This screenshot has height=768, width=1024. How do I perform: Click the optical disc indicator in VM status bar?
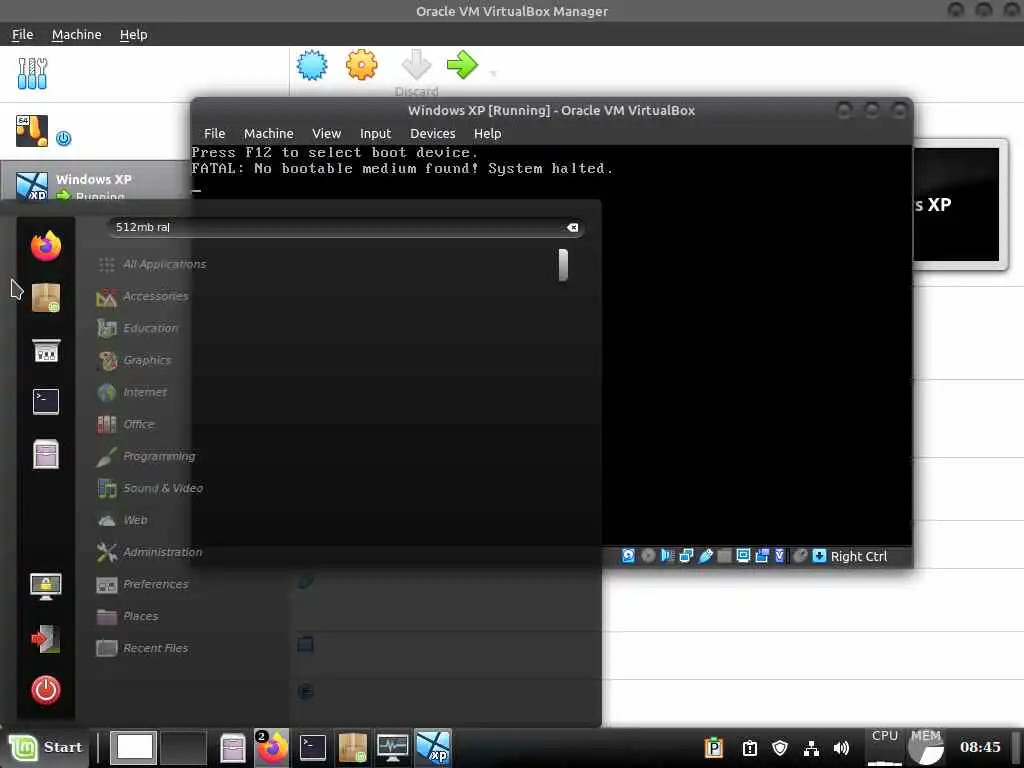click(648, 556)
